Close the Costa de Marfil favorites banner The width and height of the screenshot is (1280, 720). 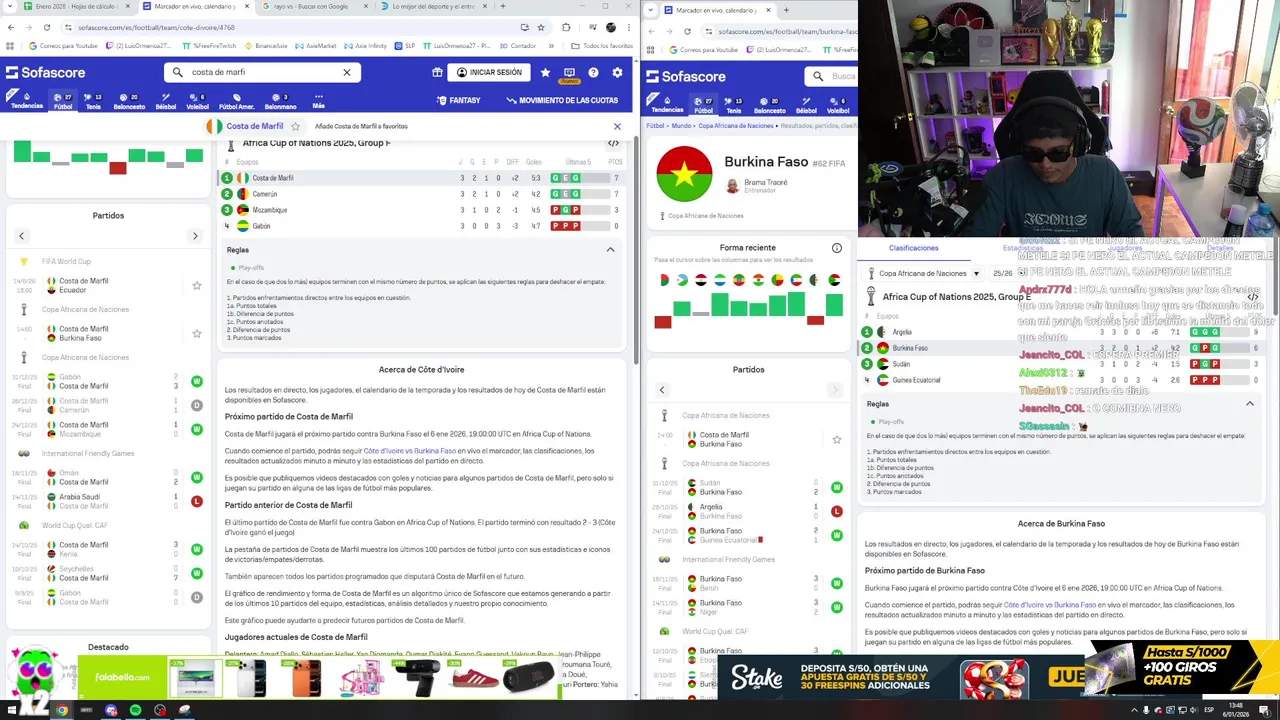pos(617,126)
